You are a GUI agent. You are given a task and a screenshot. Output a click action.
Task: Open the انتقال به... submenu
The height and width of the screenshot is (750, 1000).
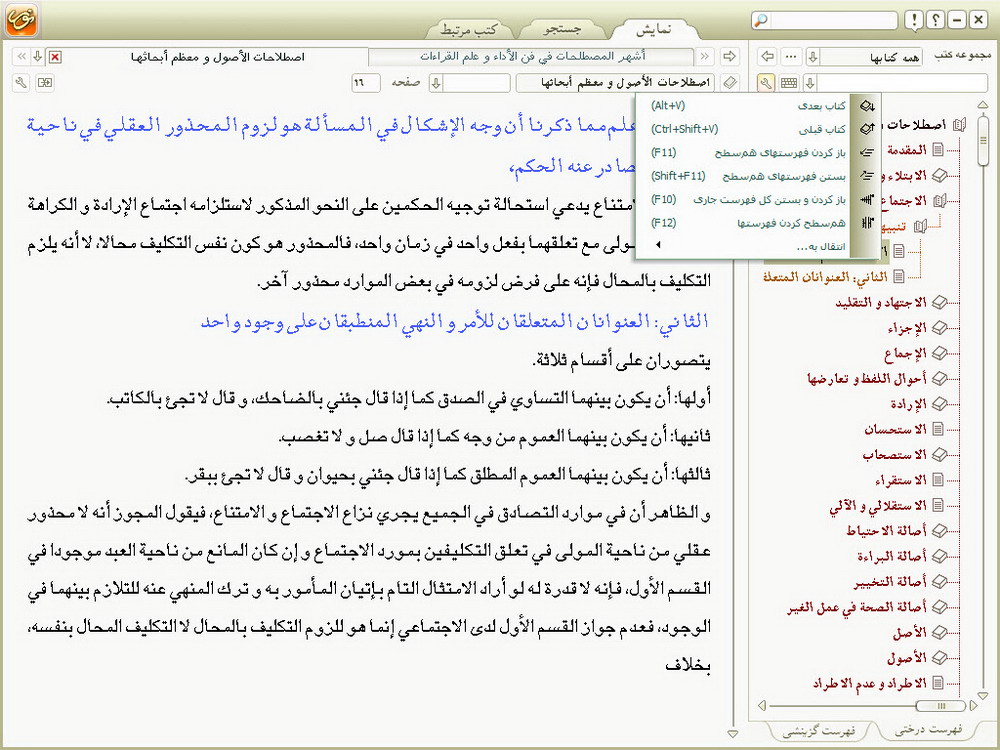tap(747, 246)
